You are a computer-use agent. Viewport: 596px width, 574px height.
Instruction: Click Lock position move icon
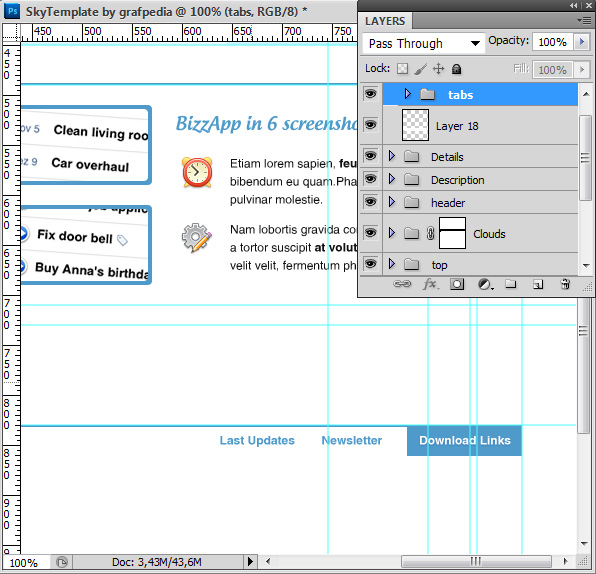point(438,69)
